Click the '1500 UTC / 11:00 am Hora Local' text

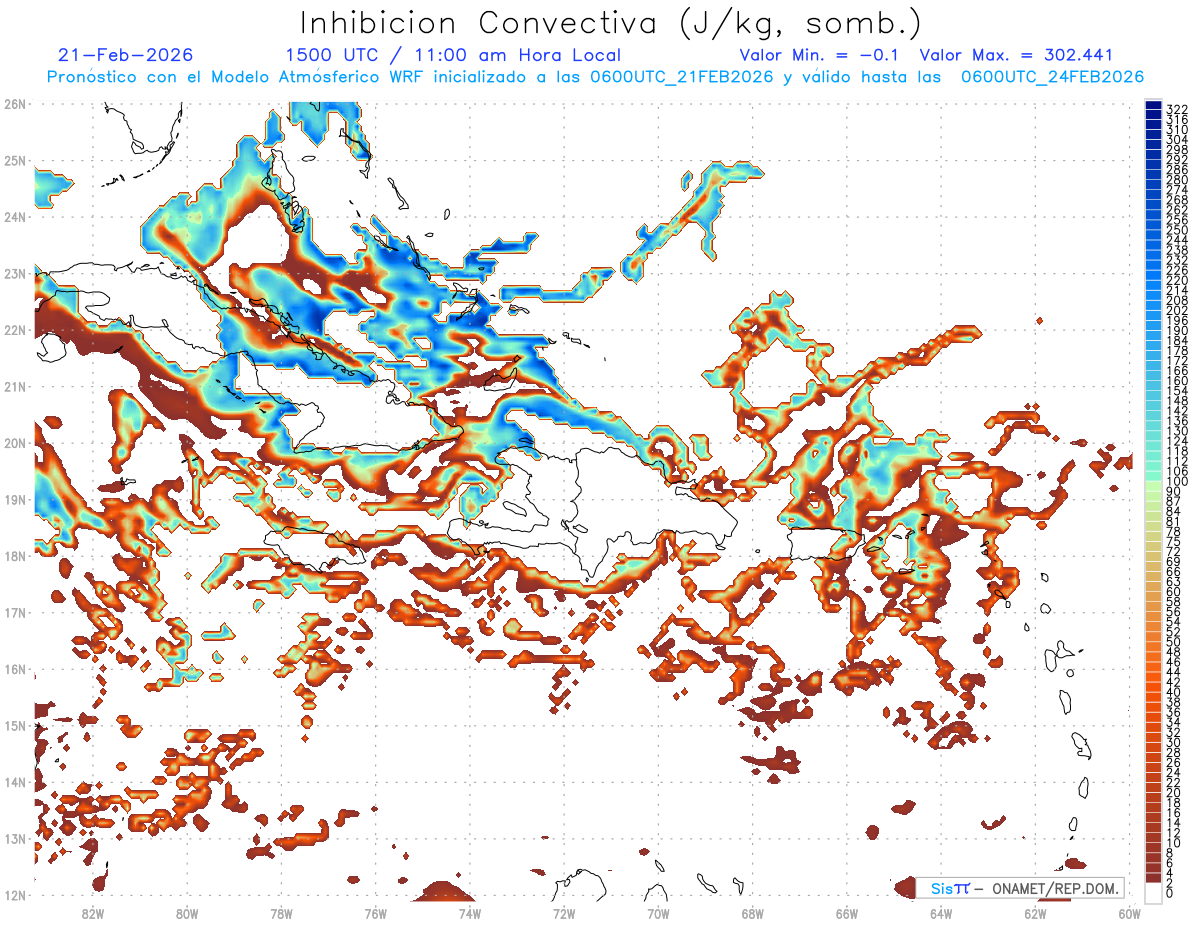(x=452, y=55)
